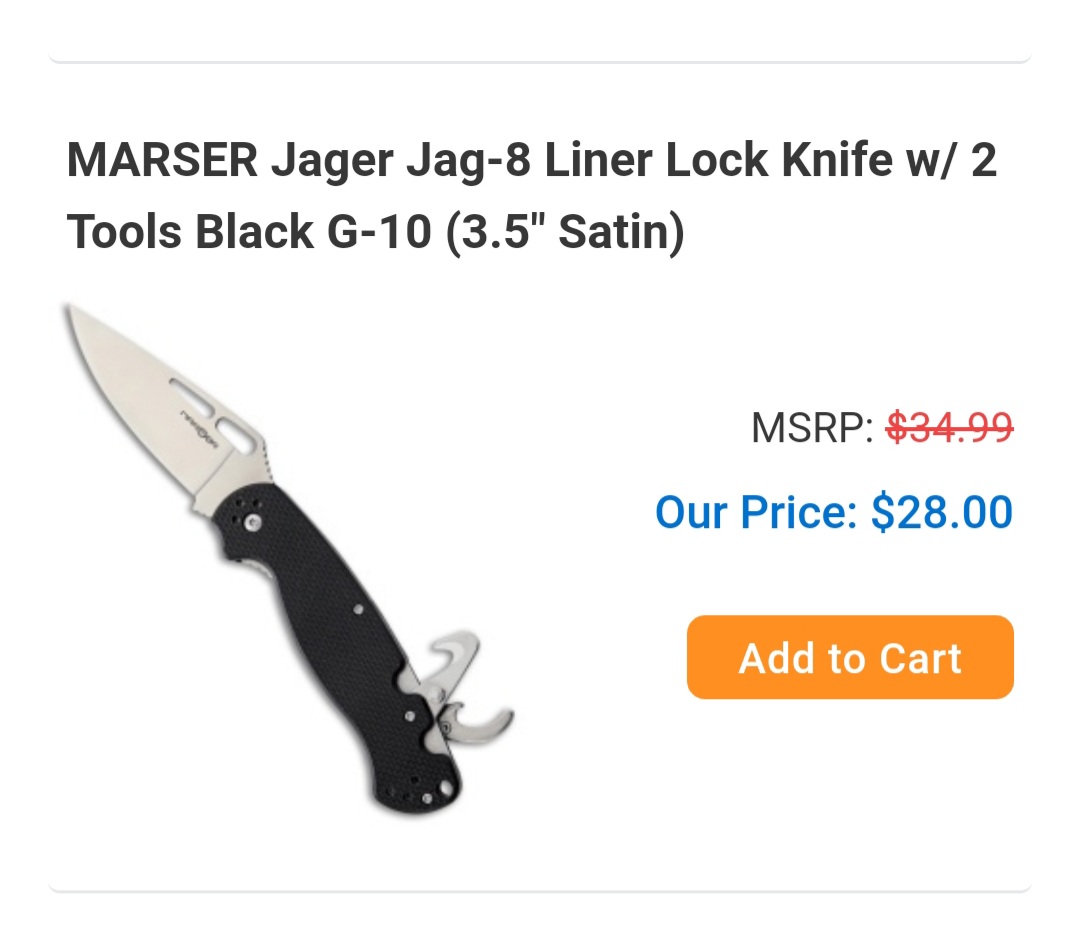1080x928 pixels.
Task: Click the pivot screw on the knife handle
Action: coord(253,523)
